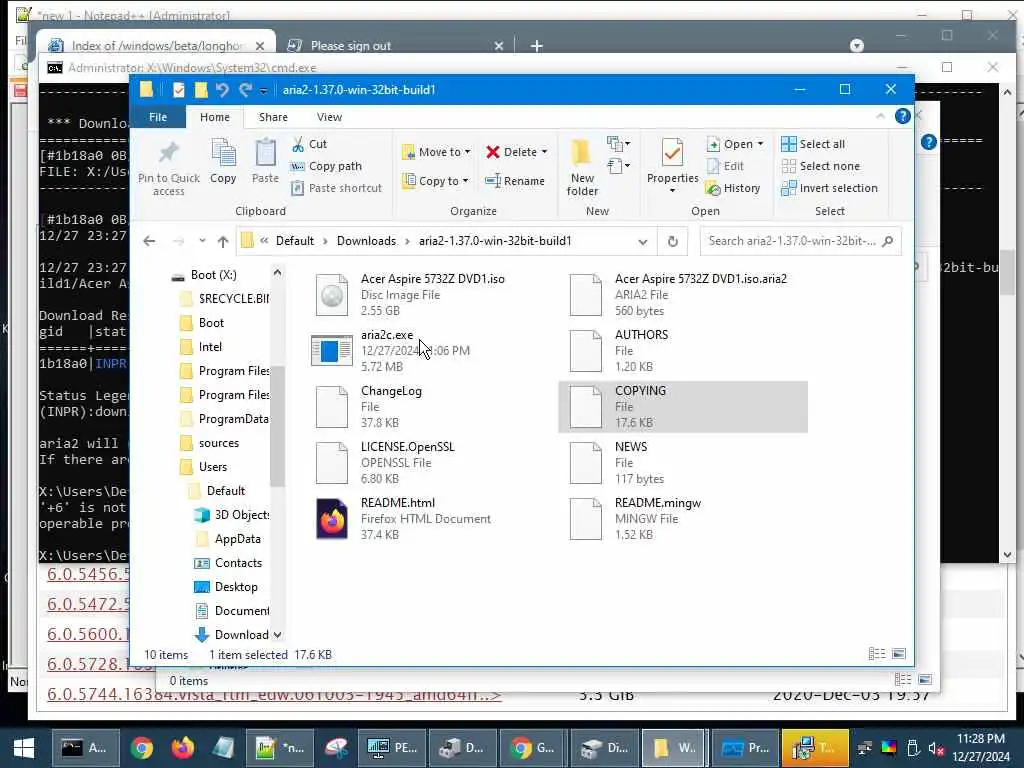
Task: Click the Search aria2 folder box
Action: click(x=800, y=241)
